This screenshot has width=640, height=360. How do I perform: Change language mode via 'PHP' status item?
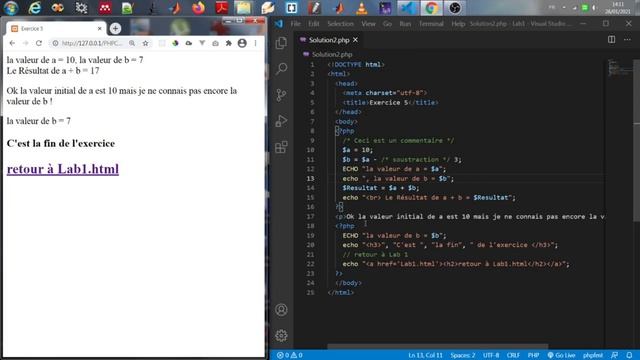[533, 355]
